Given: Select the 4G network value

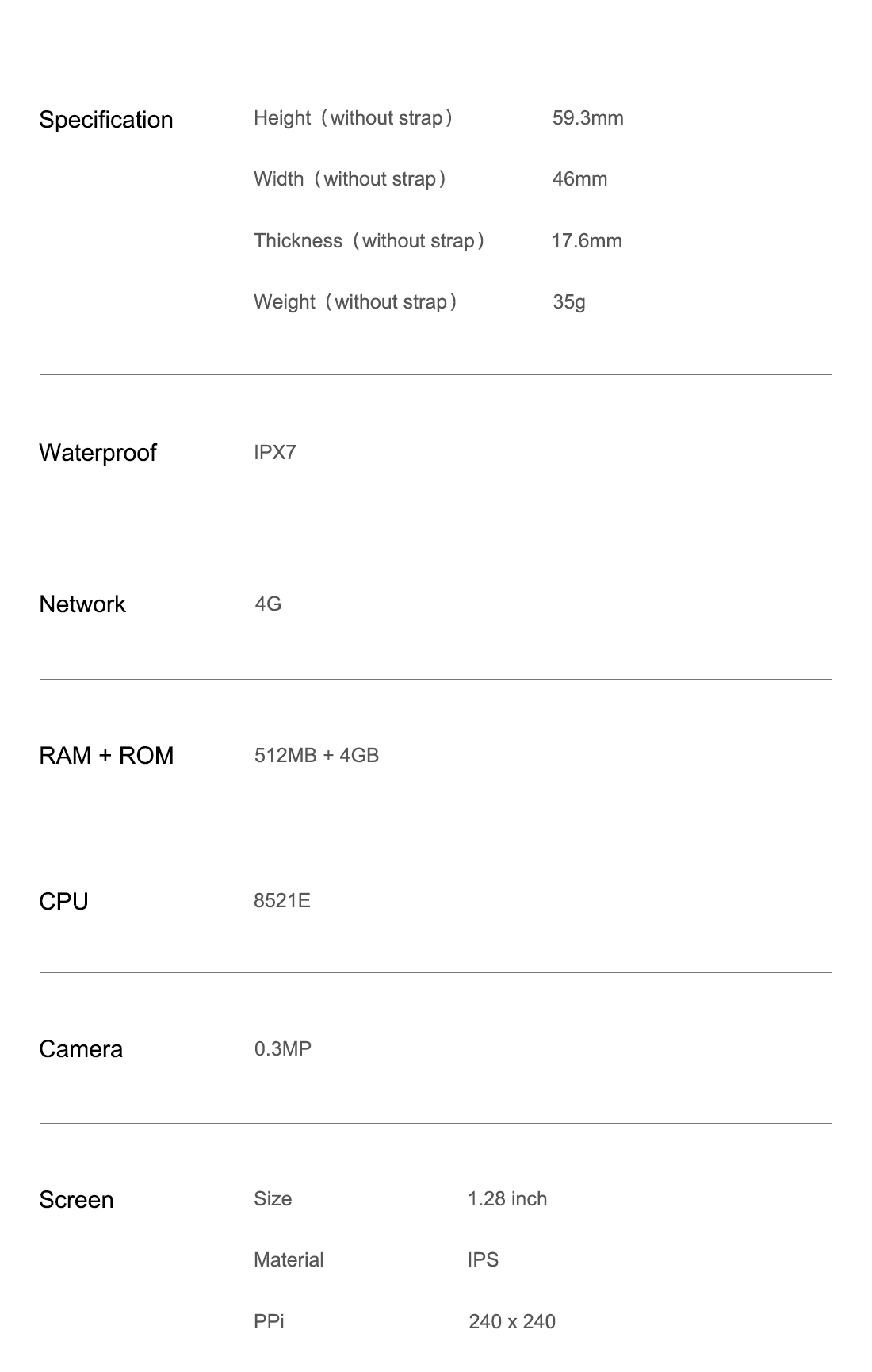Looking at the screenshot, I should (268, 604).
